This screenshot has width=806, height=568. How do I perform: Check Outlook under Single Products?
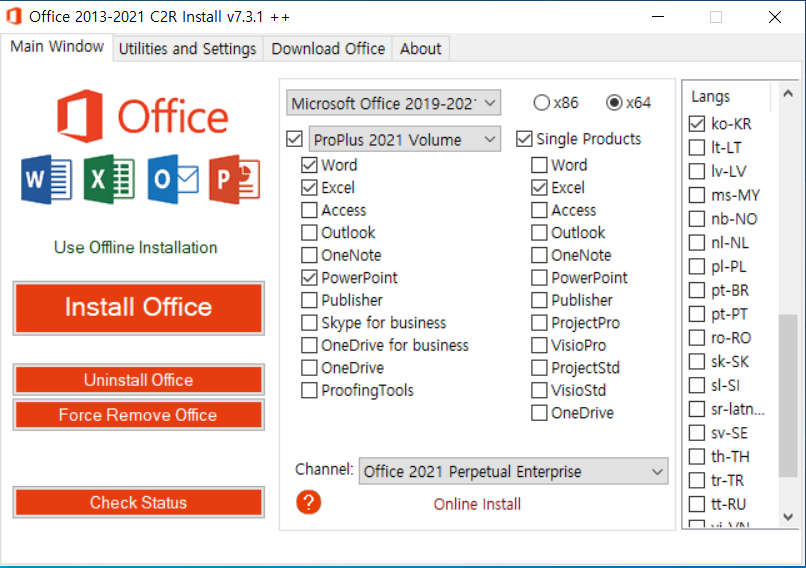539,233
